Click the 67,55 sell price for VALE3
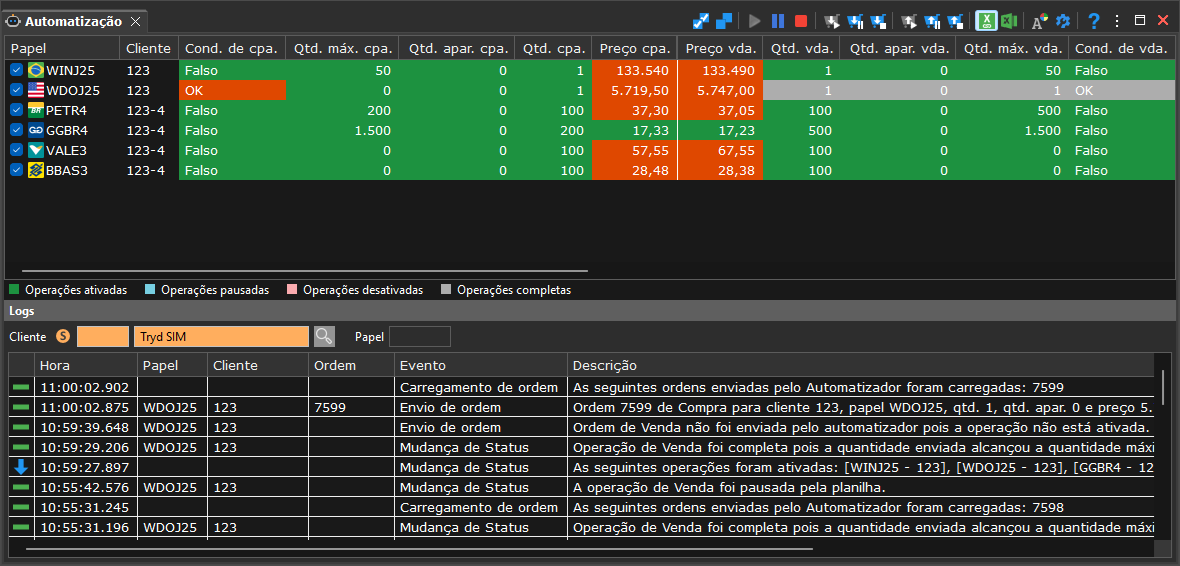 (720, 150)
